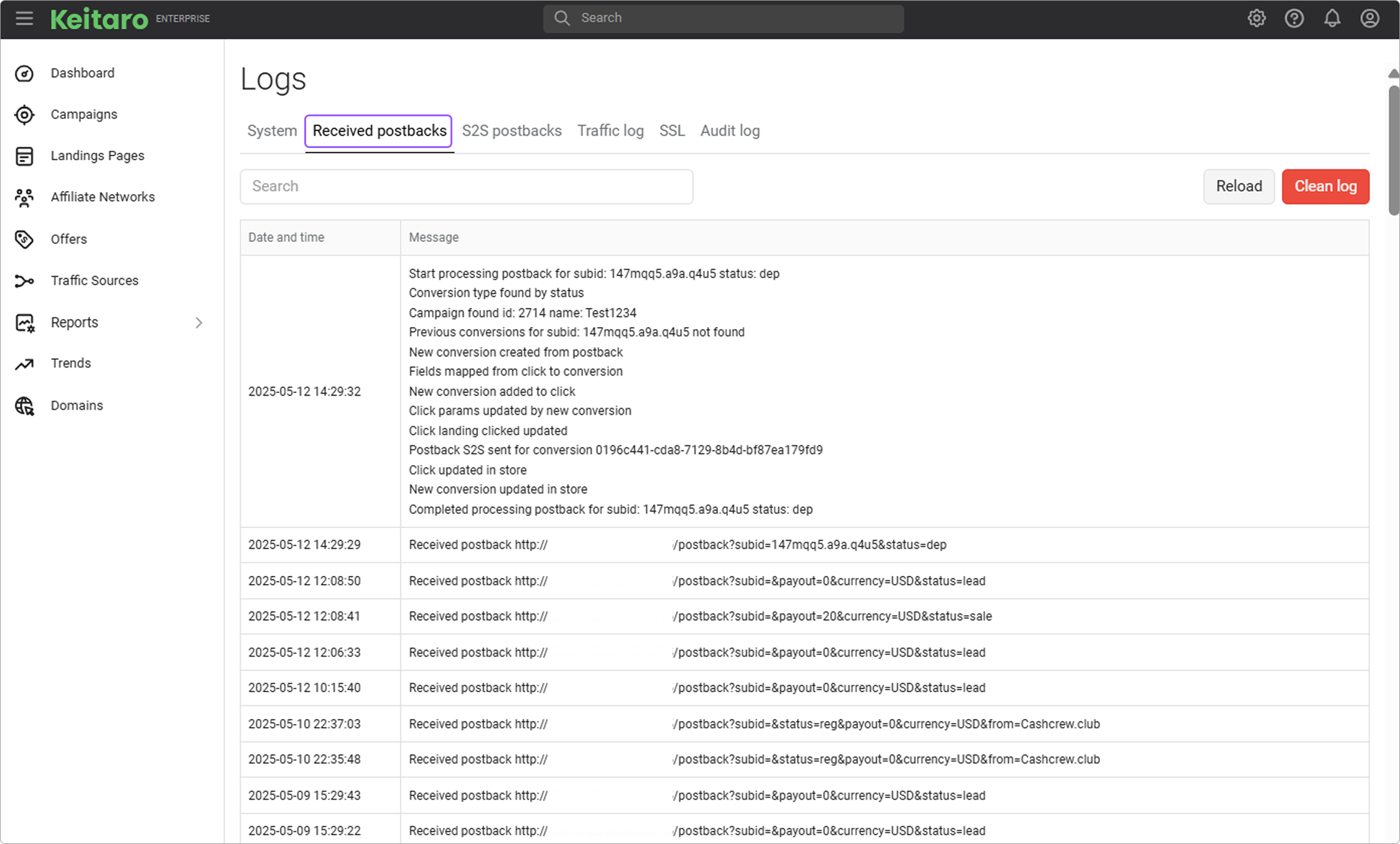Click the timestamp 2025-05-10 22:35:48
1400x844 pixels.
304,759
